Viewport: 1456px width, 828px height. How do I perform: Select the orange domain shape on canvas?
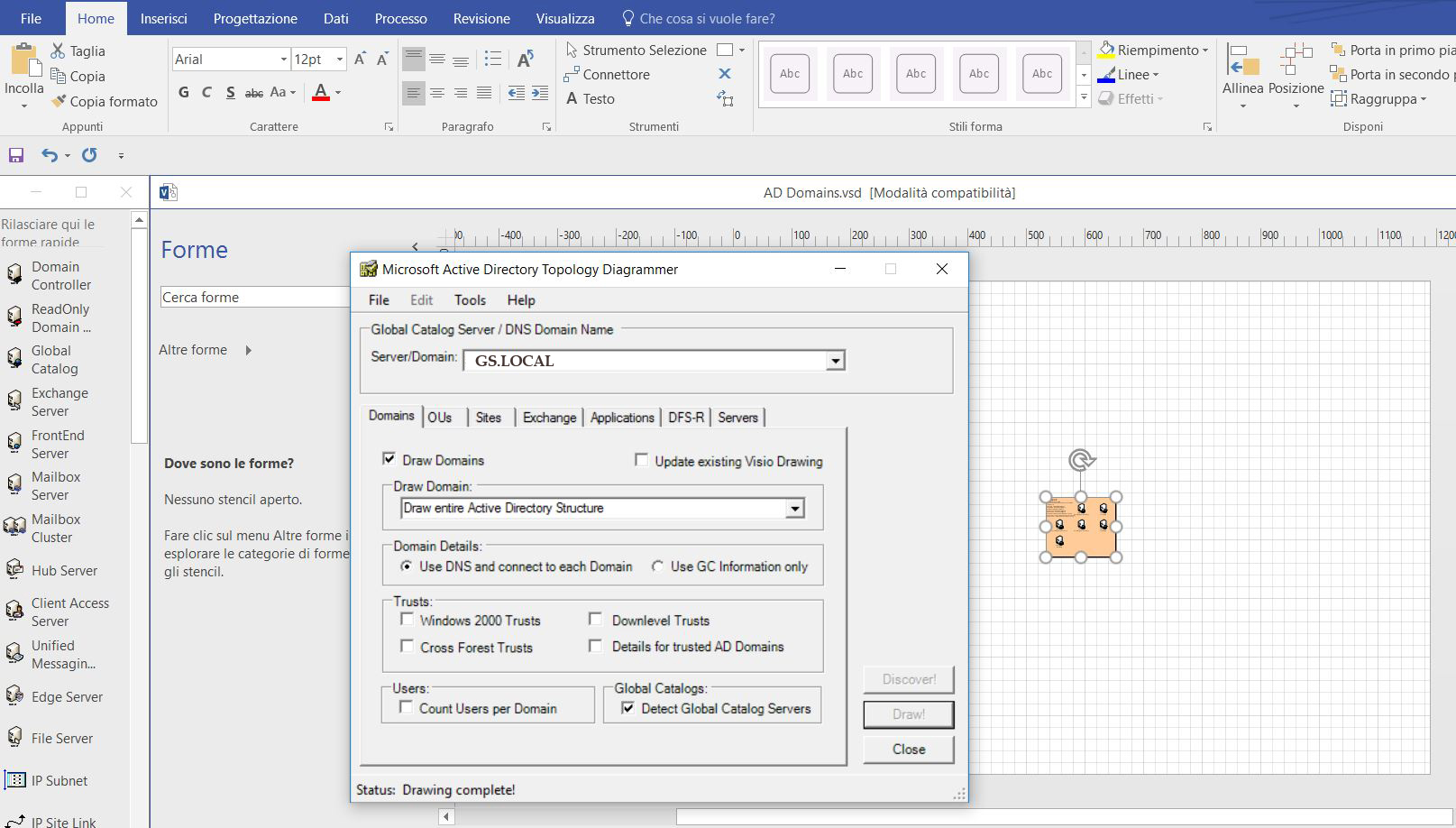click(1081, 527)
